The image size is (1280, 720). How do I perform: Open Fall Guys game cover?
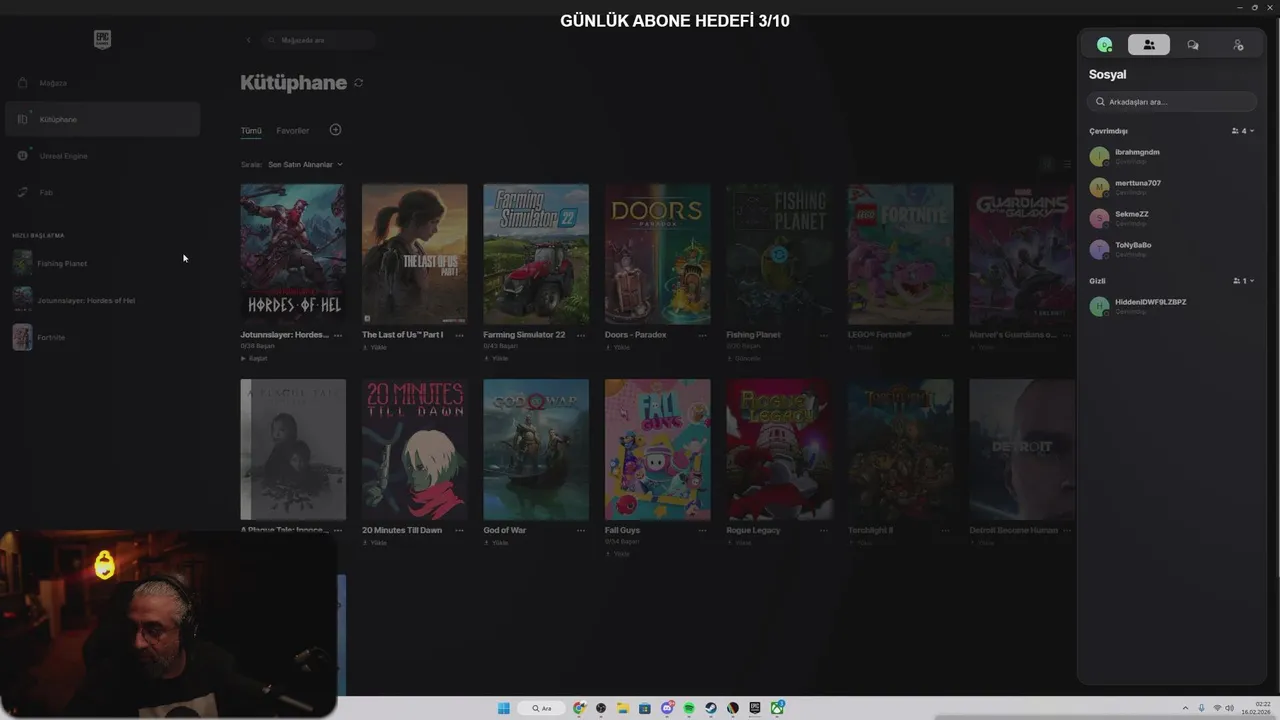657,449
